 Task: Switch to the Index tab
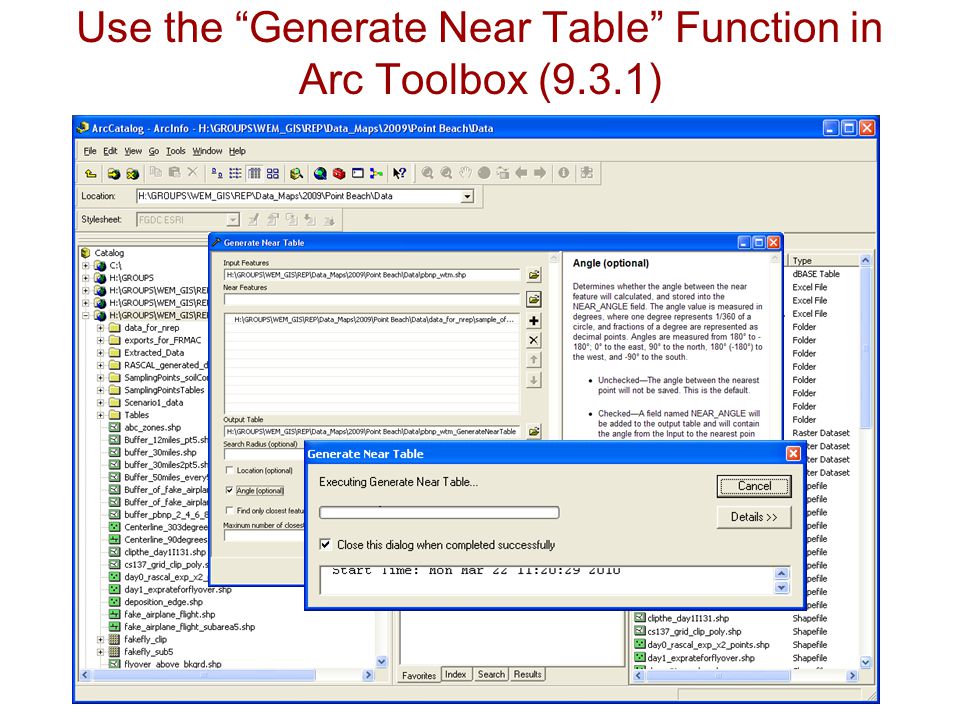(456, 674)
